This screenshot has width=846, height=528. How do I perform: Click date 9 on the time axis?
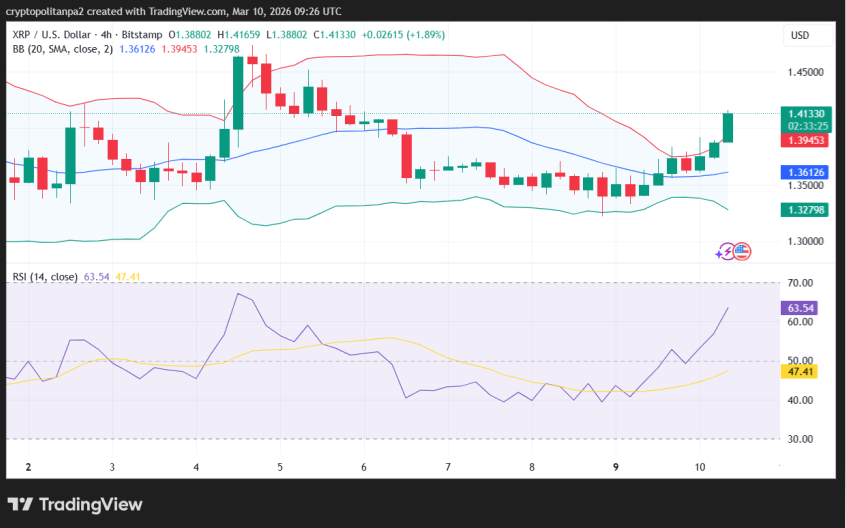pos(616,467)
